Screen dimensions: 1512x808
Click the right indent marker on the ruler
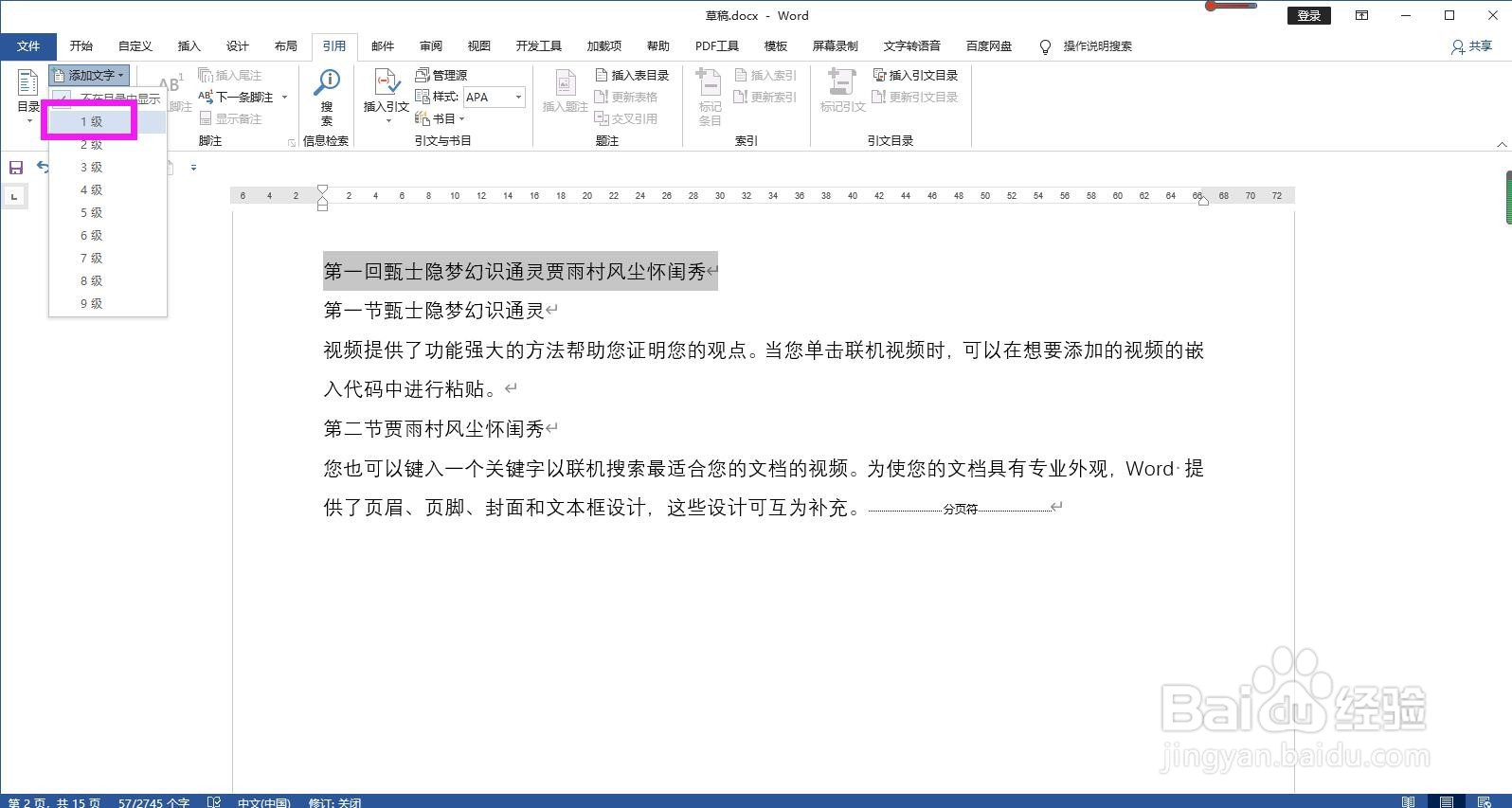1203,201
